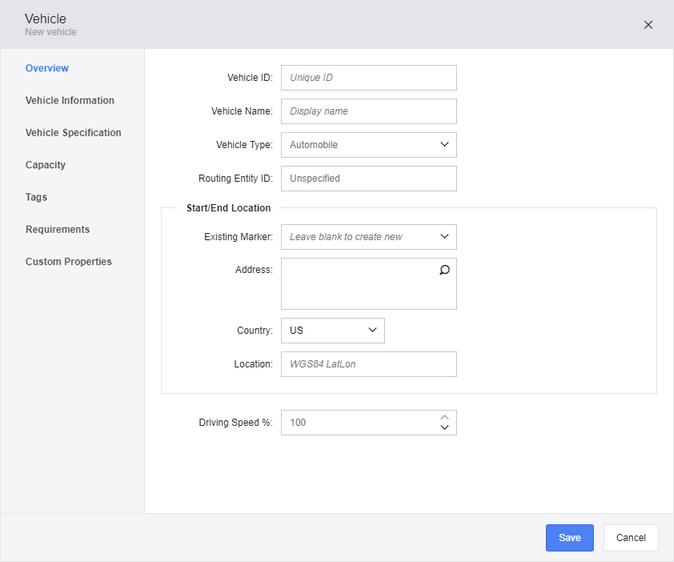Open the Country dropdown showing US
Image resolution: width=674 pixels, height=562 pixels.
pyautogui.click(x=333, y=331)
